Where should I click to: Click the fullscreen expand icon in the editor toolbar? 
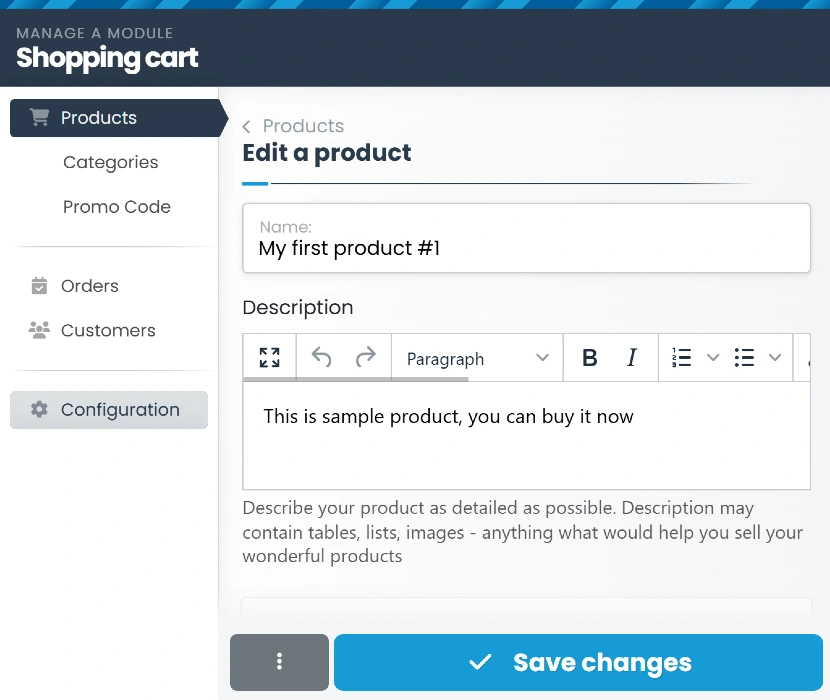(269, 358)
